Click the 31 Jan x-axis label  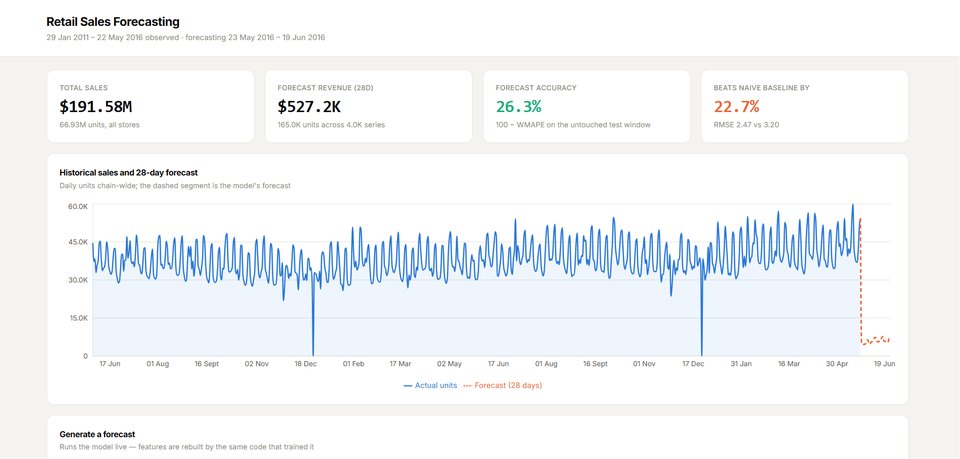(741, 364)
